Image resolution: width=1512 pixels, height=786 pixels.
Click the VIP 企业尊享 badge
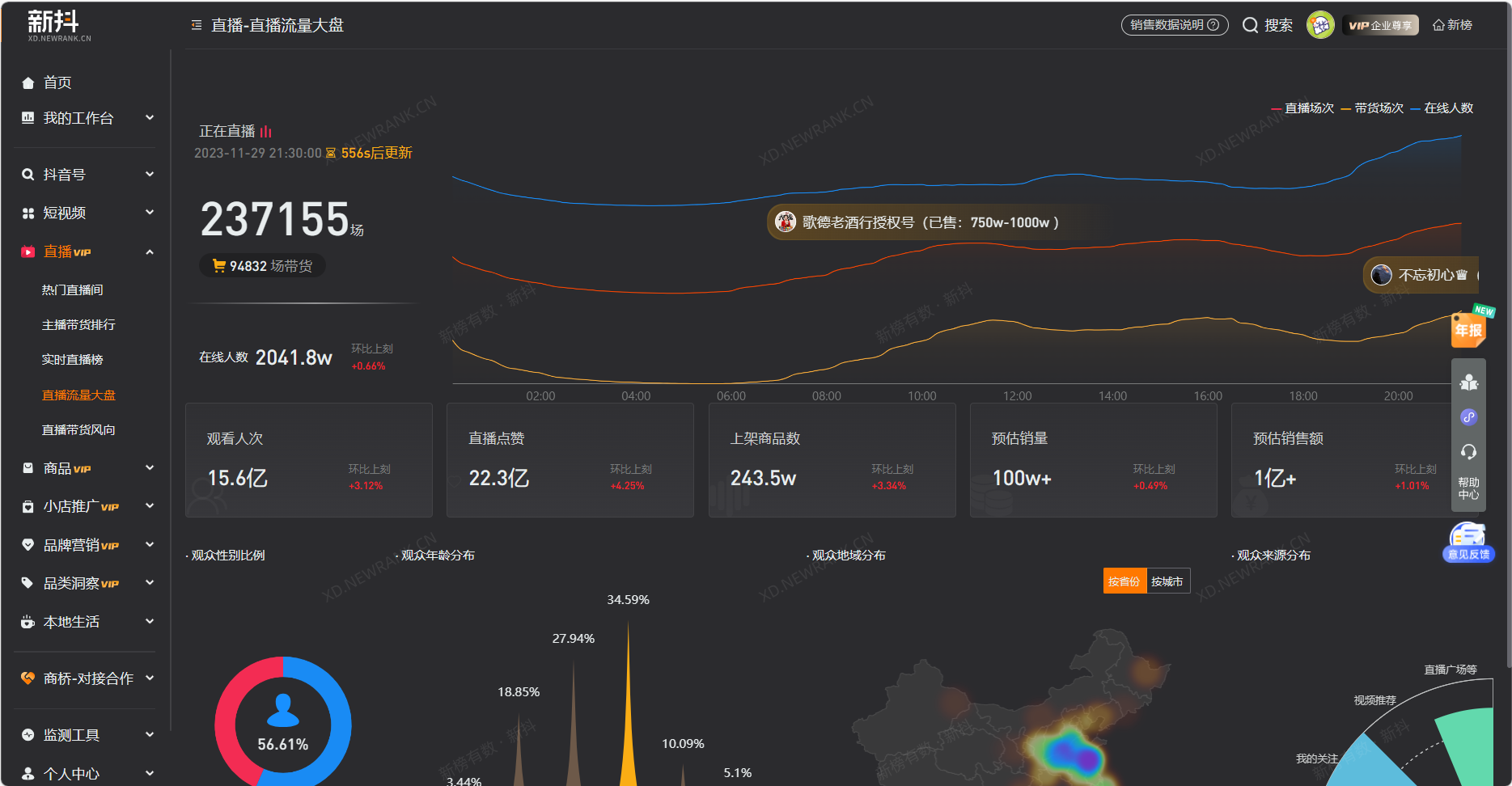(1380, 25)
